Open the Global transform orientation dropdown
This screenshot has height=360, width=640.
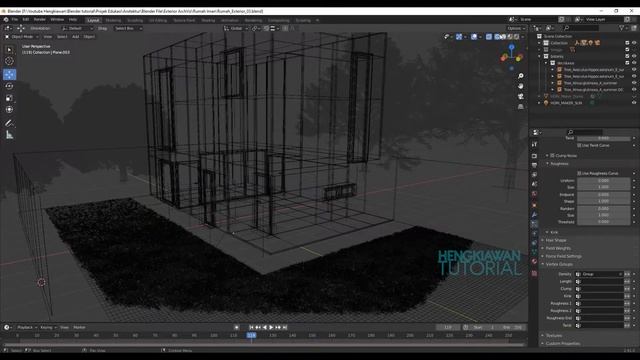pyautogui.click(x=236, y=28)
